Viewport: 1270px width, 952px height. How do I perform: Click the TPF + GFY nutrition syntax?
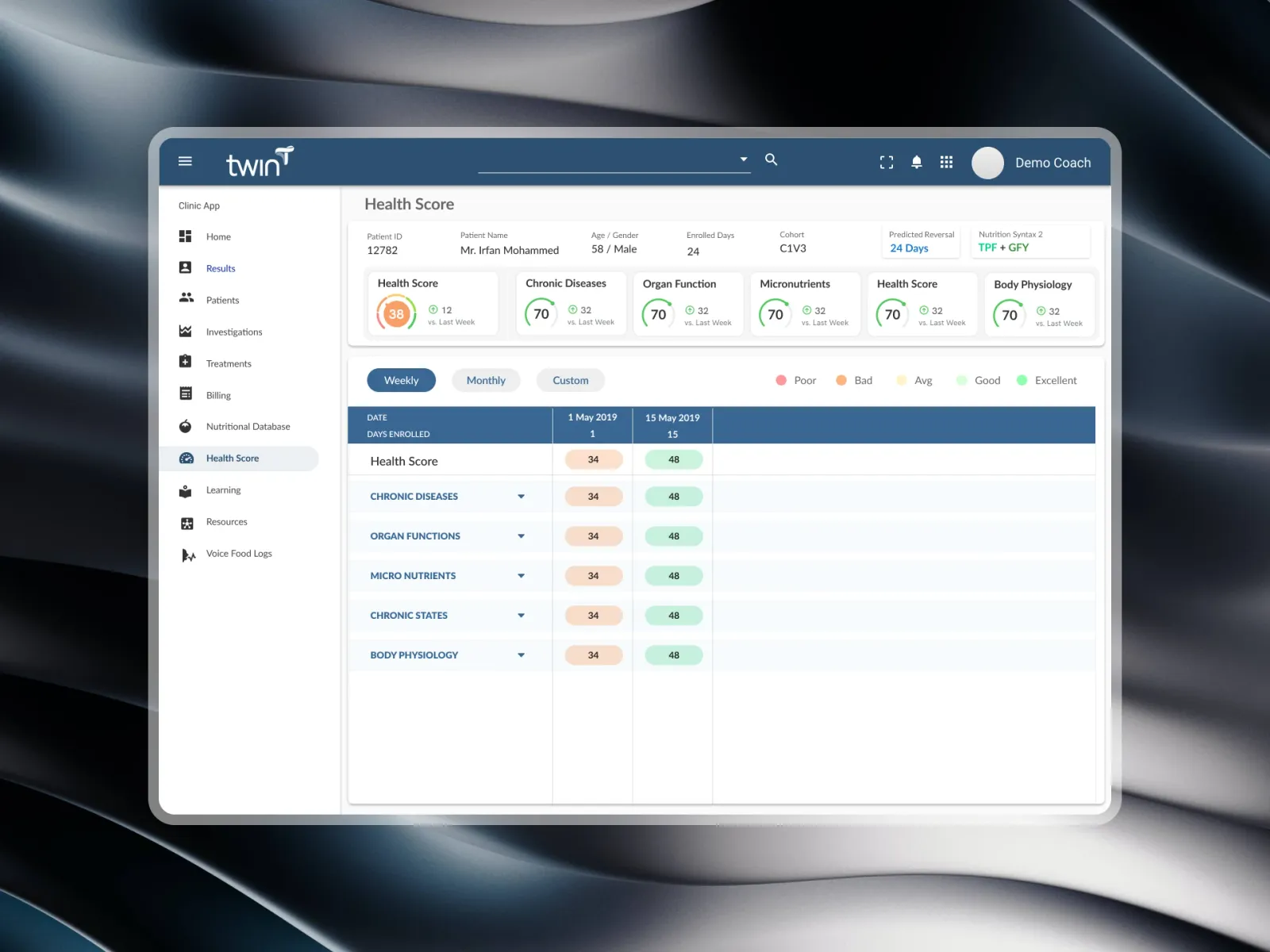point(1003,248)
